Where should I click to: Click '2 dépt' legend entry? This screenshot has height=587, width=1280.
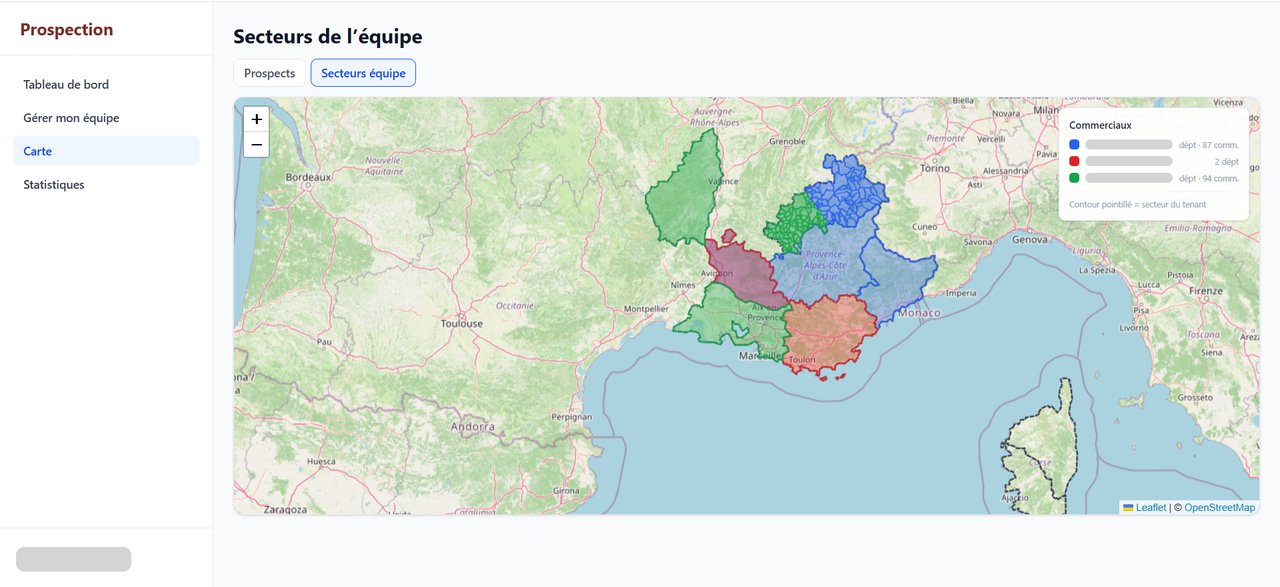coord(1226,161)
